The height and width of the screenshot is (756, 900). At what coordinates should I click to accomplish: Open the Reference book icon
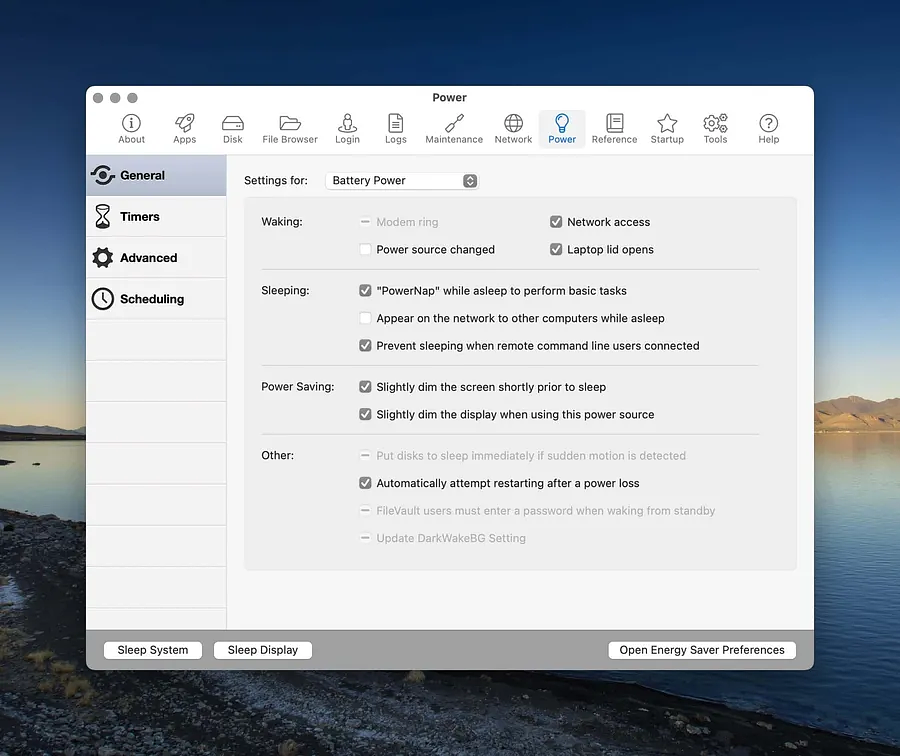614,128
